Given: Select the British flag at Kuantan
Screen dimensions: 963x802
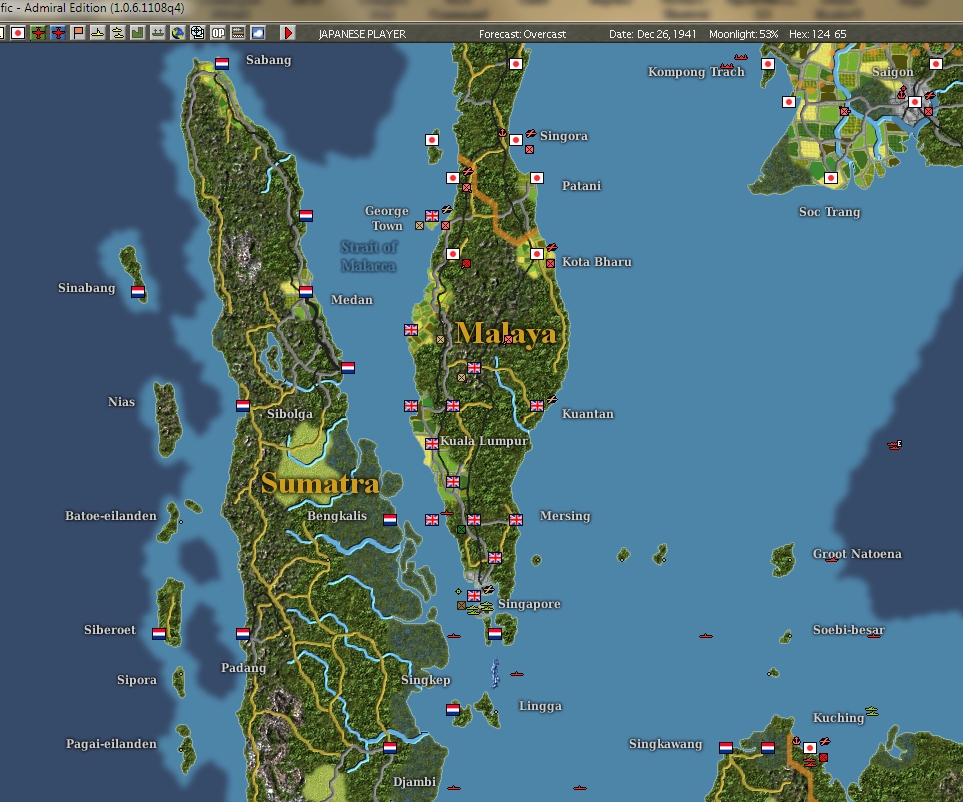Looking at the screenshot, I should pos(537,405).
